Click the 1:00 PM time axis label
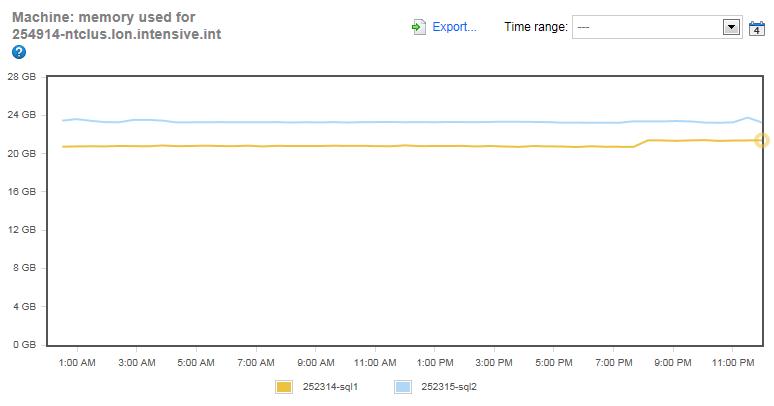This screenshot has height=406, width=774. pos(435,362)
